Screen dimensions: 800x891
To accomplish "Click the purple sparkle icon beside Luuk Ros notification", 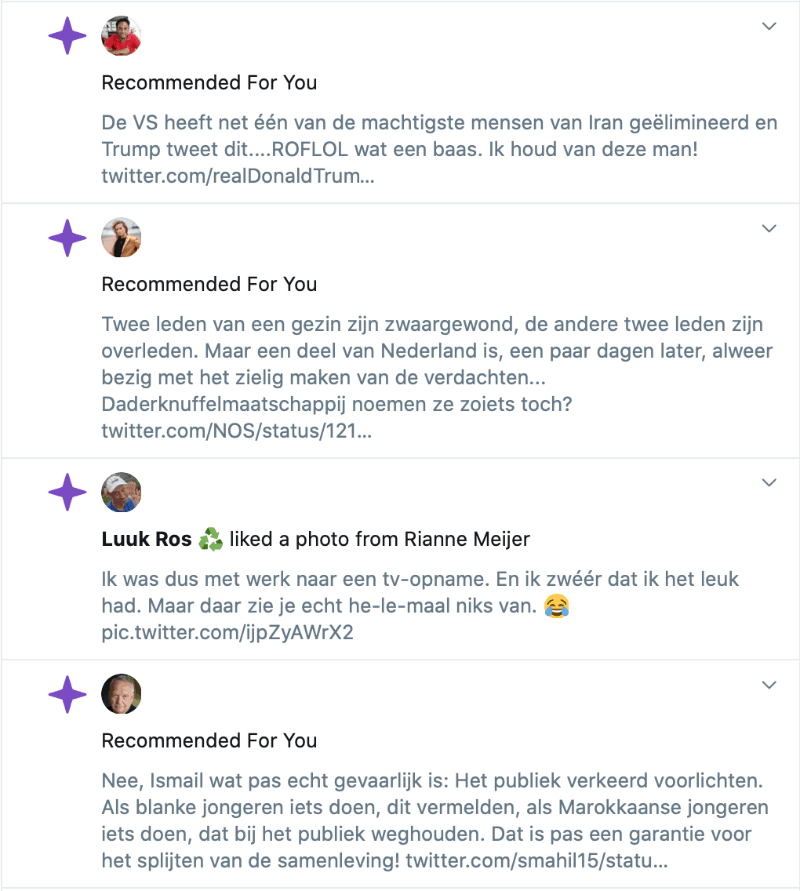I will coord(67,492).
